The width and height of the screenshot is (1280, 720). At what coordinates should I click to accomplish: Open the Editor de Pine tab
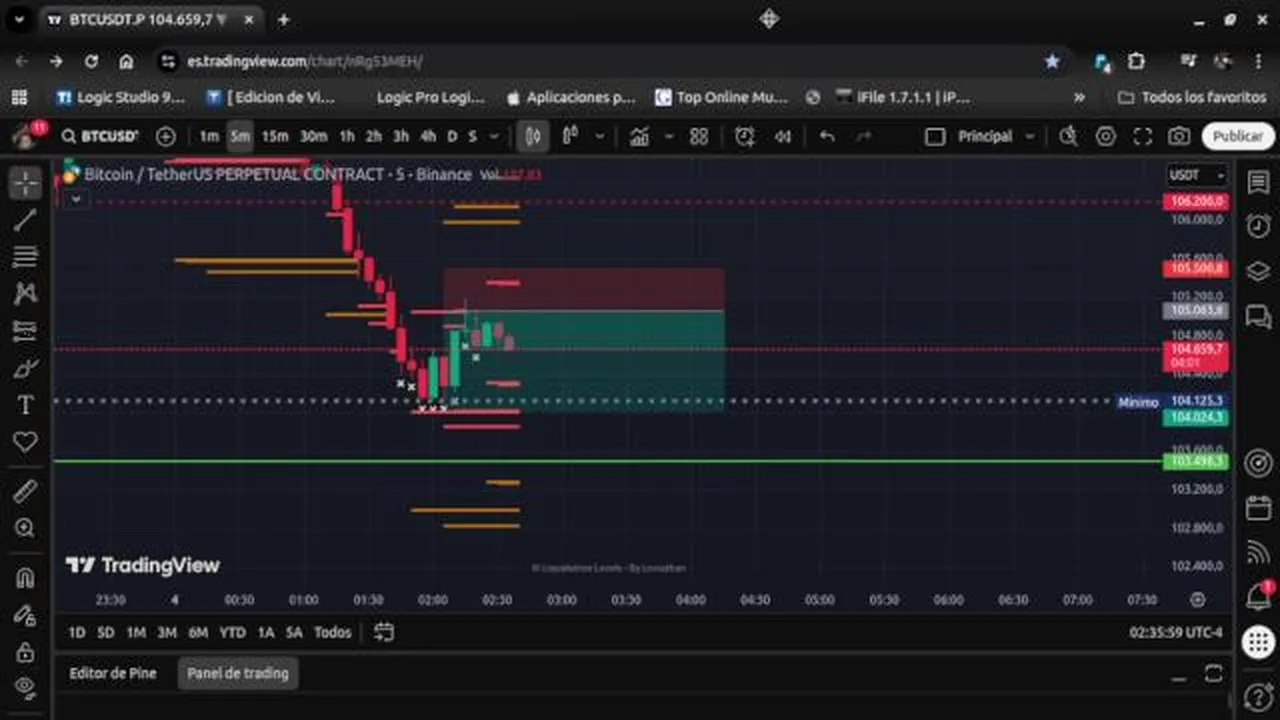pyautogui.click(x=113, y=673)
